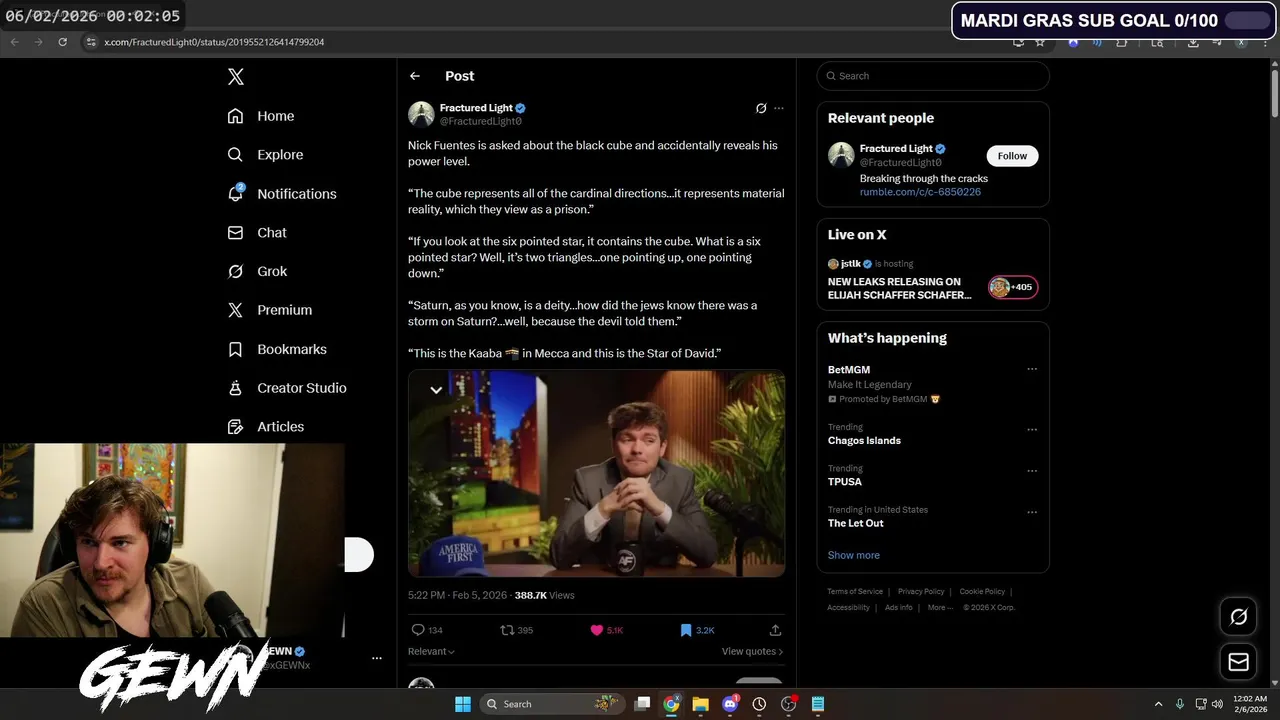Open Chat in the sidebar
Image resolution: width=1280 pixels, height=720 pixels.
pyautogui.click(x=257, y=232)
